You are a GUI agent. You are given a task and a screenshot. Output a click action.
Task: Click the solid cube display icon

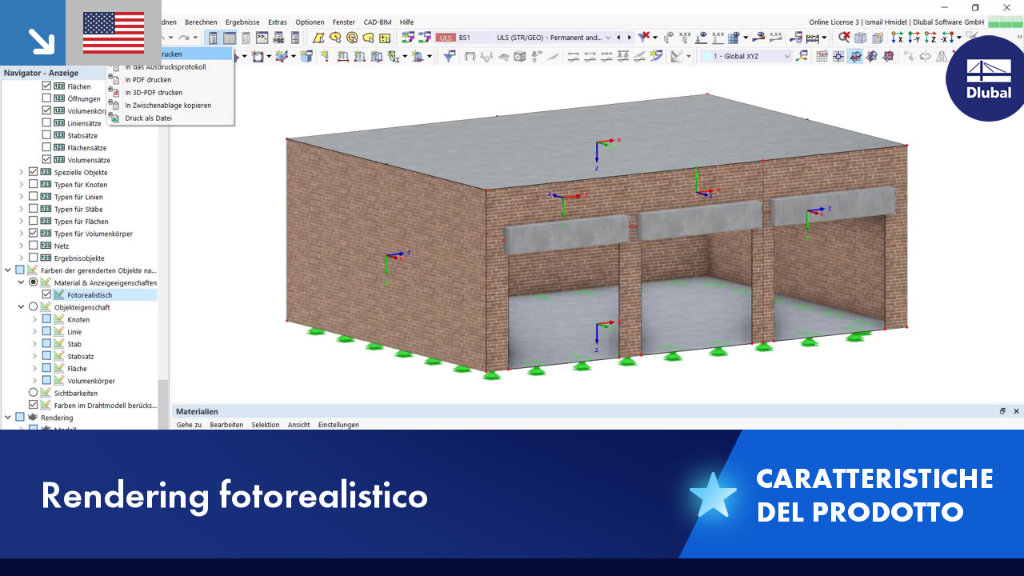[x=861, y=38]
